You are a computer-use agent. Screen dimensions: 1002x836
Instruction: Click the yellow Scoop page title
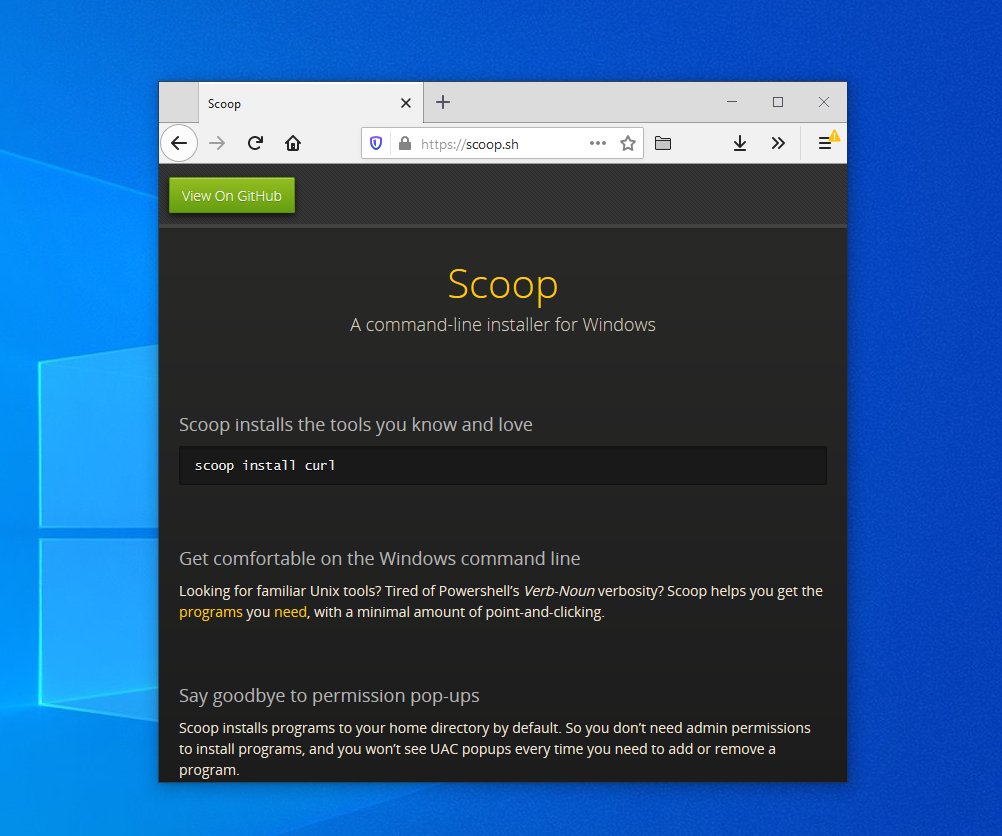click(503, 284)
